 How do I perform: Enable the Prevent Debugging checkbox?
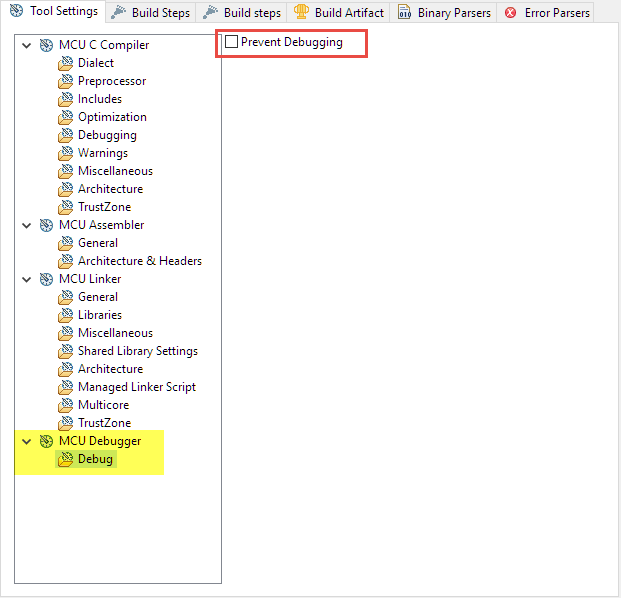click(232, 42)
